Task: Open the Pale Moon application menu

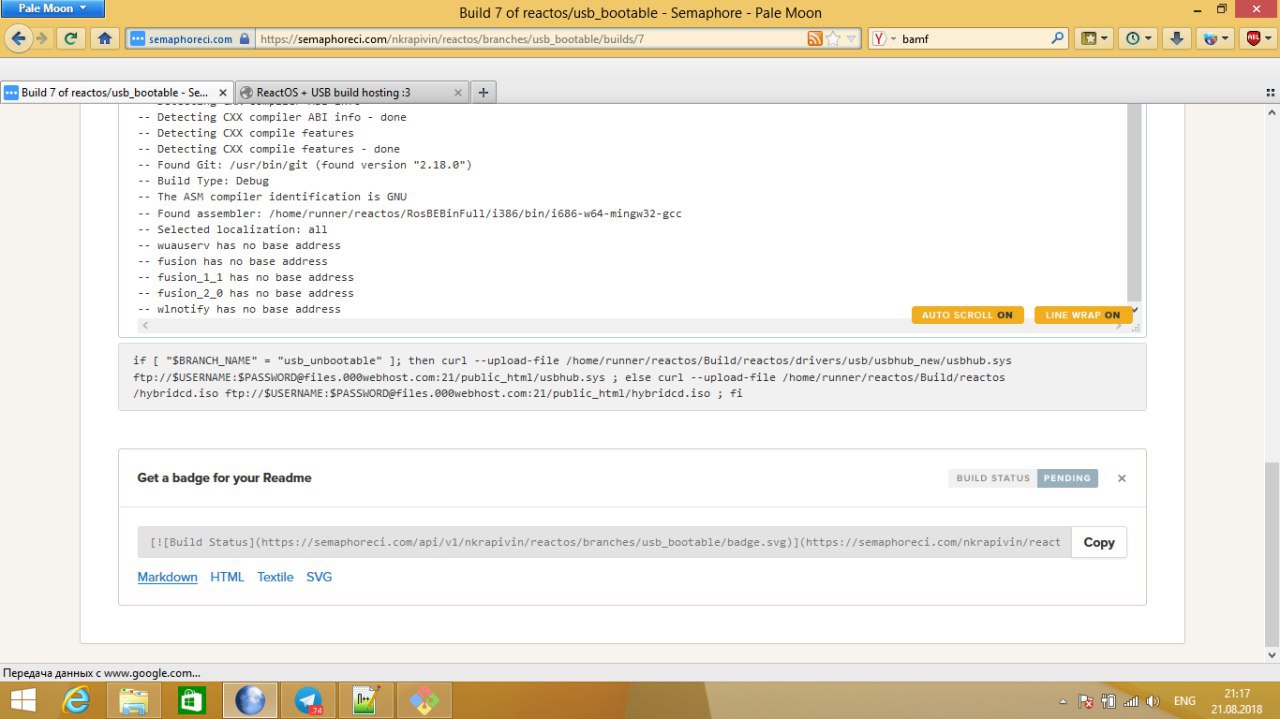Action: pos(53,8)
